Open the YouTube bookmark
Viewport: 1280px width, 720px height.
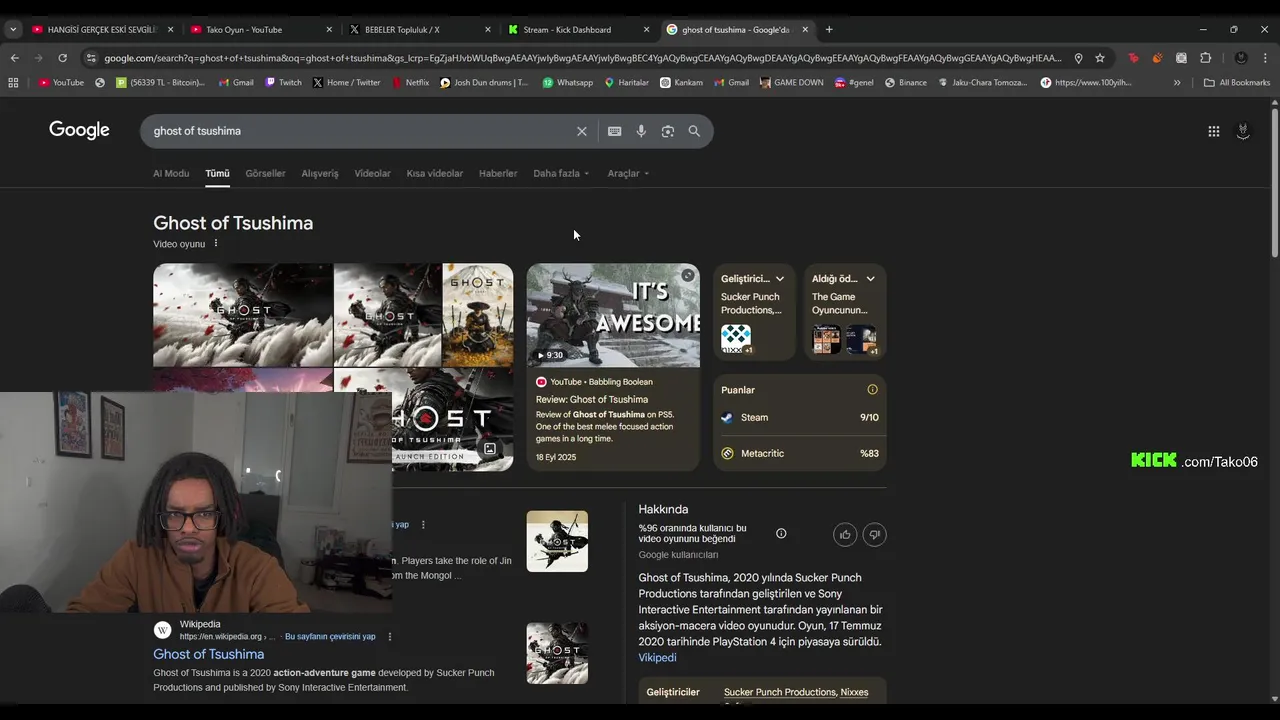click(x=61, y=82)
